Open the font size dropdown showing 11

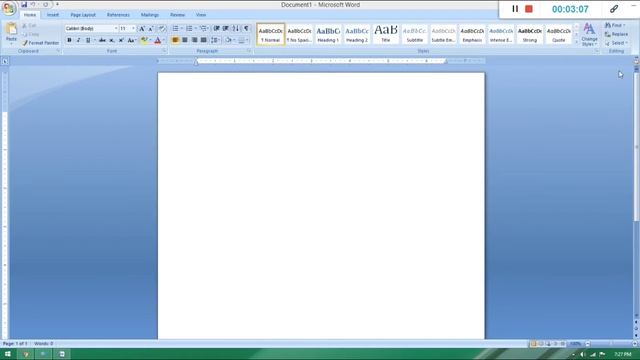coord(133,29)
